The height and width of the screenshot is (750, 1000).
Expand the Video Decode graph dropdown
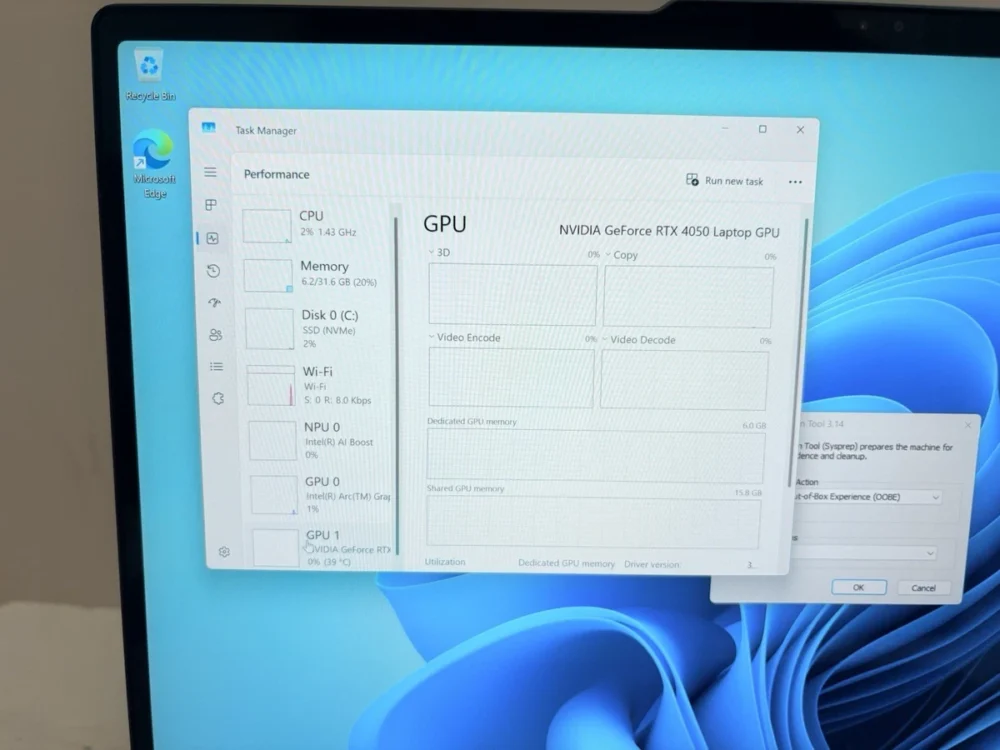click(605, 339)
